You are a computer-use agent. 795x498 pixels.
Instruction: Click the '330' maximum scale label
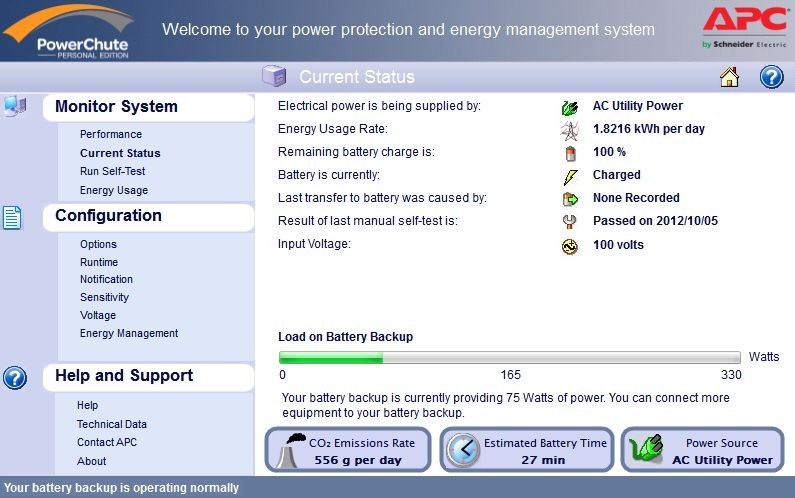point(731,375)
